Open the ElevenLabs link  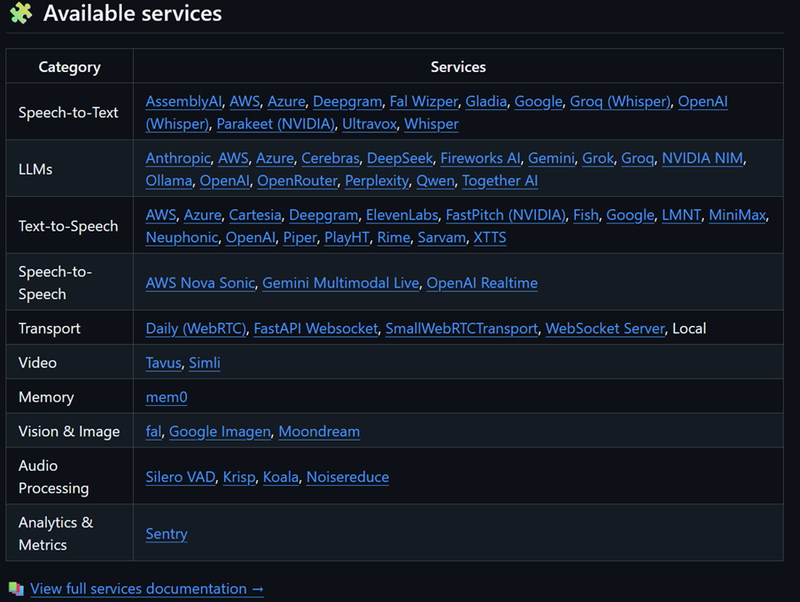(402, 215)
